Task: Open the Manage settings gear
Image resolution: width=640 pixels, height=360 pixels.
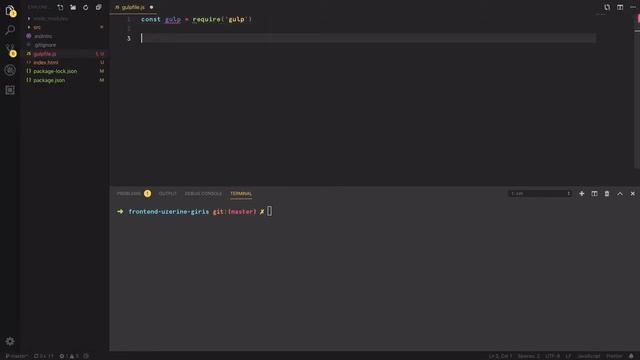Action: [x=10, y=341]
